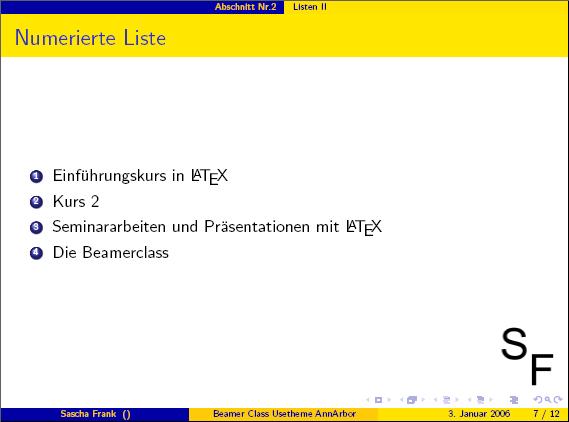Click the search magnifier navigation icon
Image resolution: width=569 pixels, height=422 pixels.
coord(548,400)
